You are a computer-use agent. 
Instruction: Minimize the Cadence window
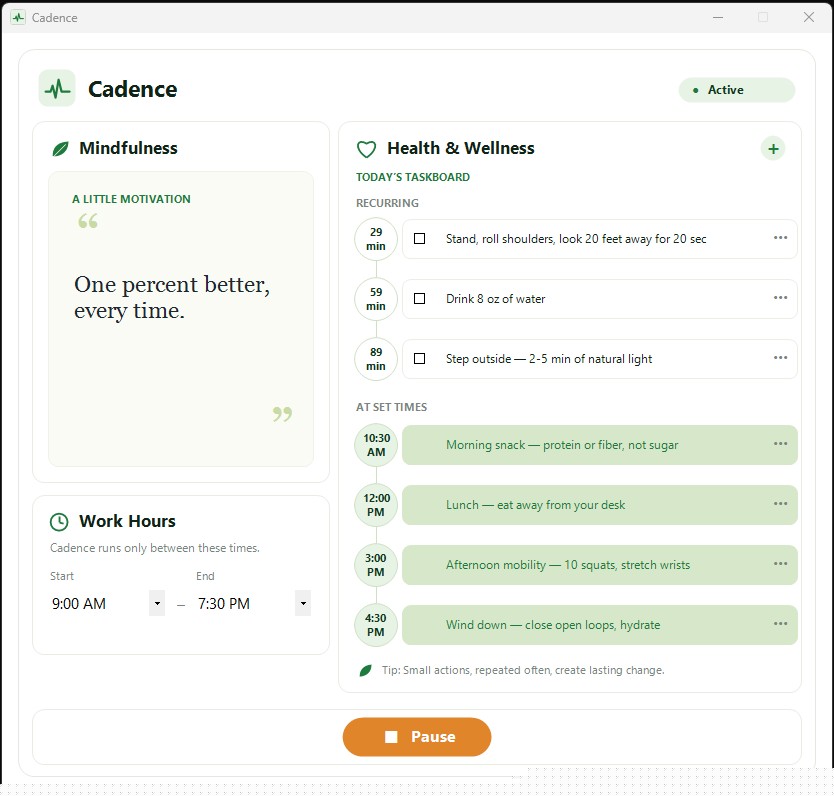[718, 18]
